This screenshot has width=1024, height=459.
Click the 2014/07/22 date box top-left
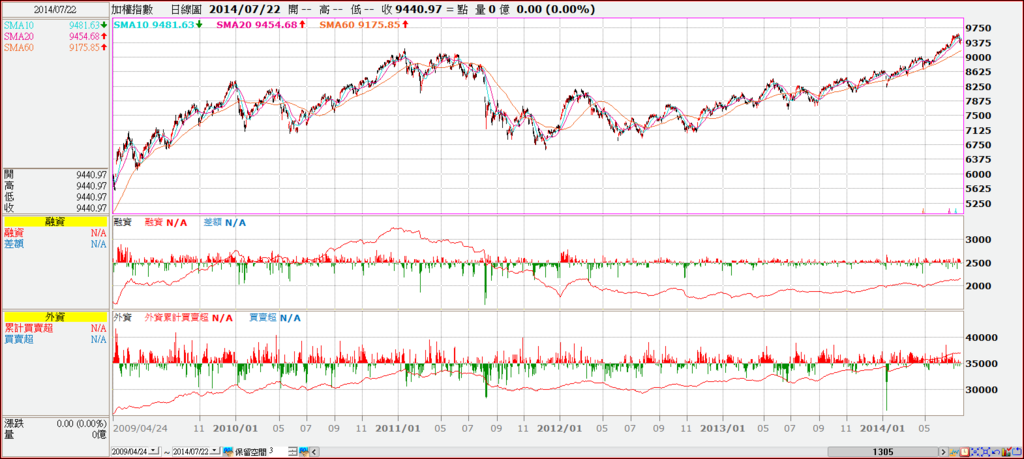[55, 9]
